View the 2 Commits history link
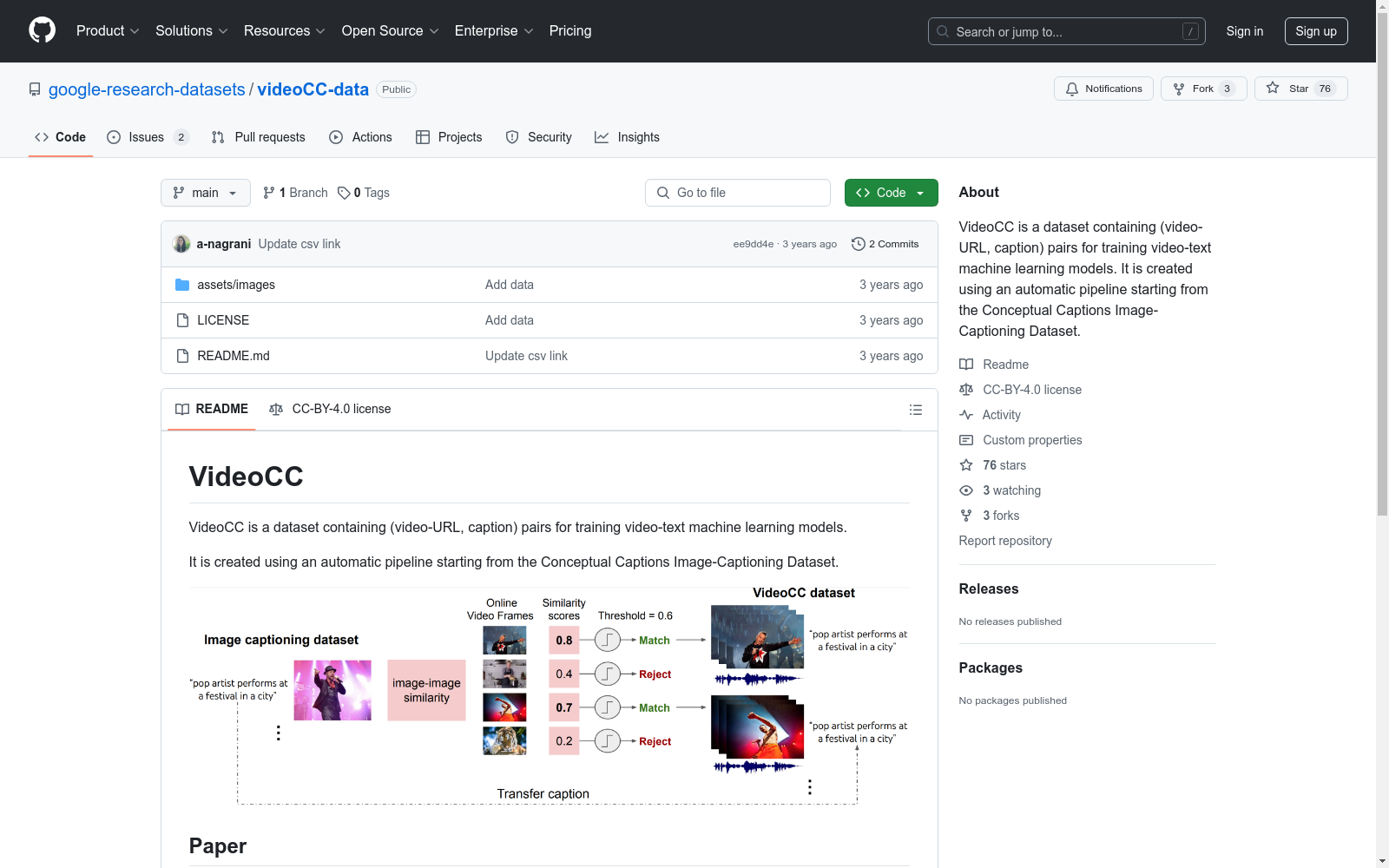1389x868 pixels. 885,244
